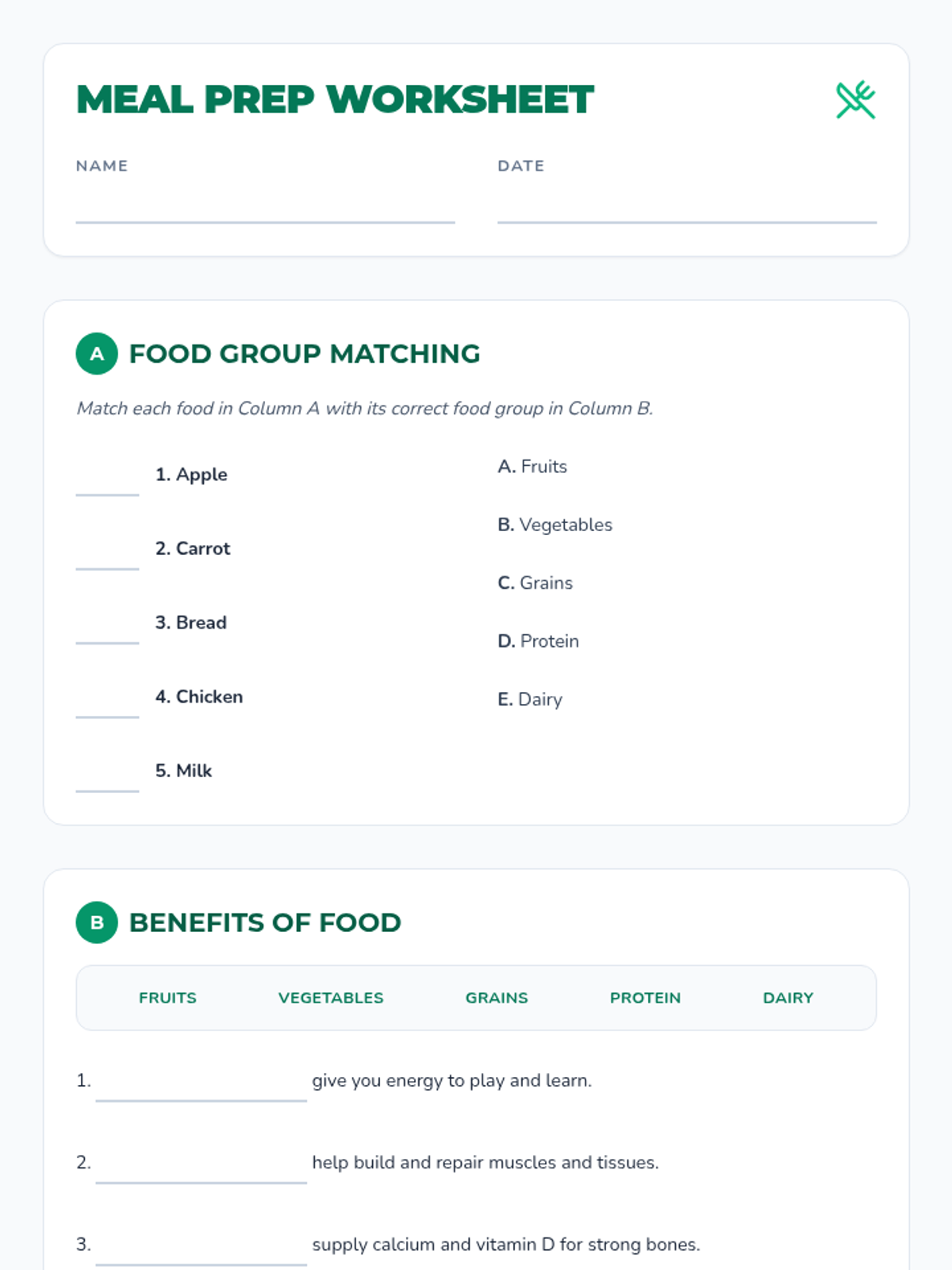The width and height of the screenshot is (952, 1270).
Task: Select the VEGETABLES word bank item
Action: click(x=331, y=998)
